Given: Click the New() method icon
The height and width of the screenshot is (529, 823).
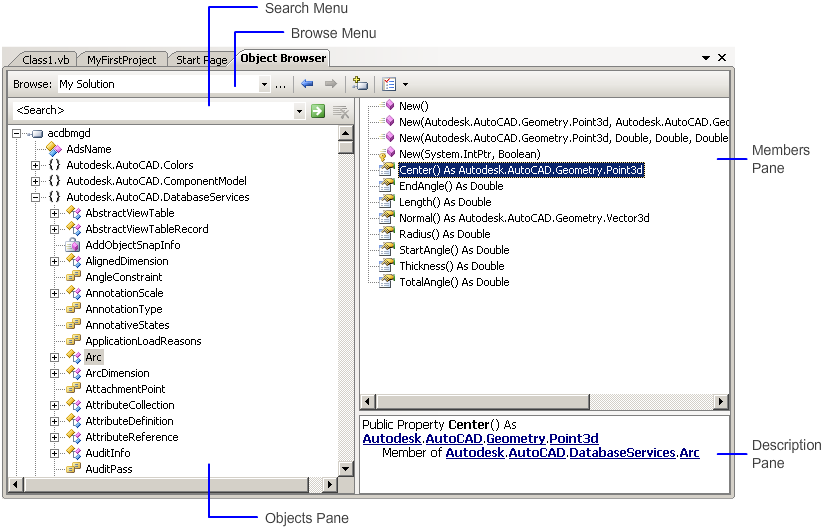Looking at the screenshot, I should point(389,105).
